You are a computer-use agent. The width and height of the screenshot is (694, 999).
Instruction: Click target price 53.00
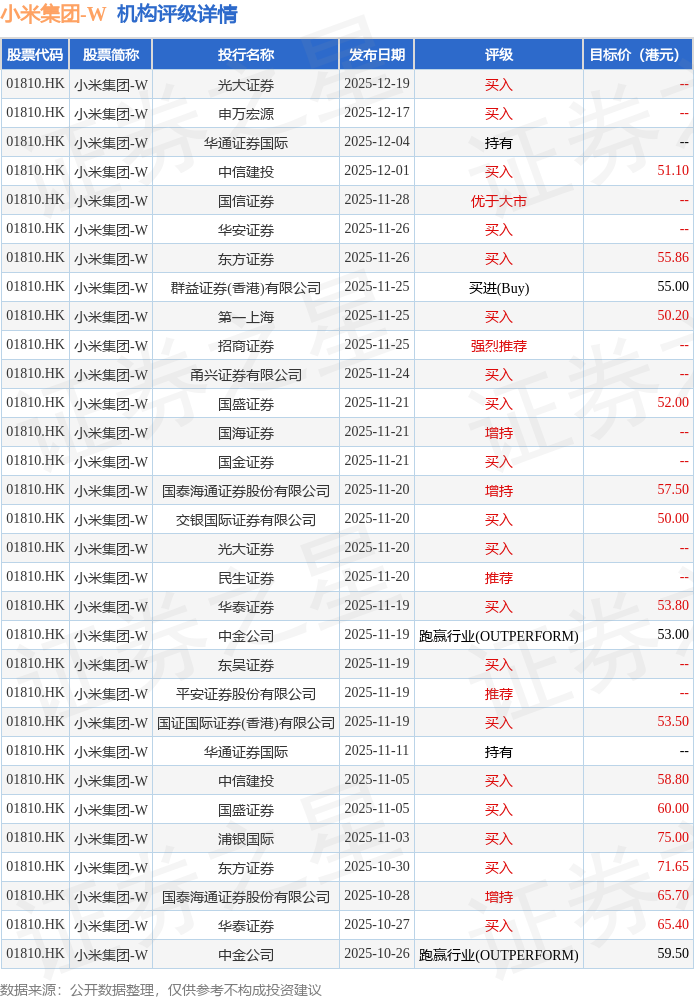673,635
